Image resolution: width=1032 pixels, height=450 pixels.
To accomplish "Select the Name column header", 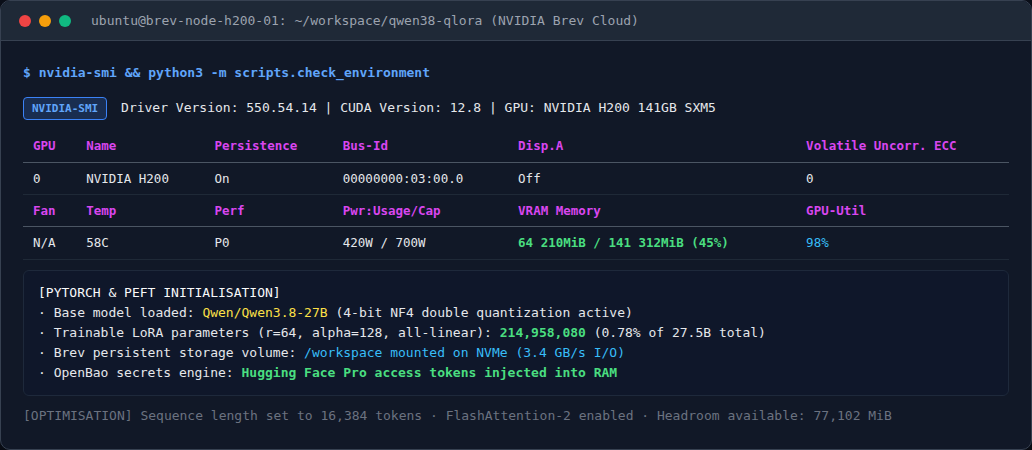I will click(x=101, y=146).
